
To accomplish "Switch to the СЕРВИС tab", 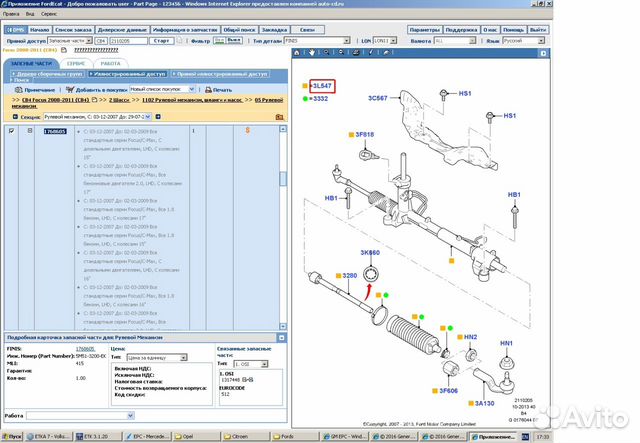I will 76,64.
